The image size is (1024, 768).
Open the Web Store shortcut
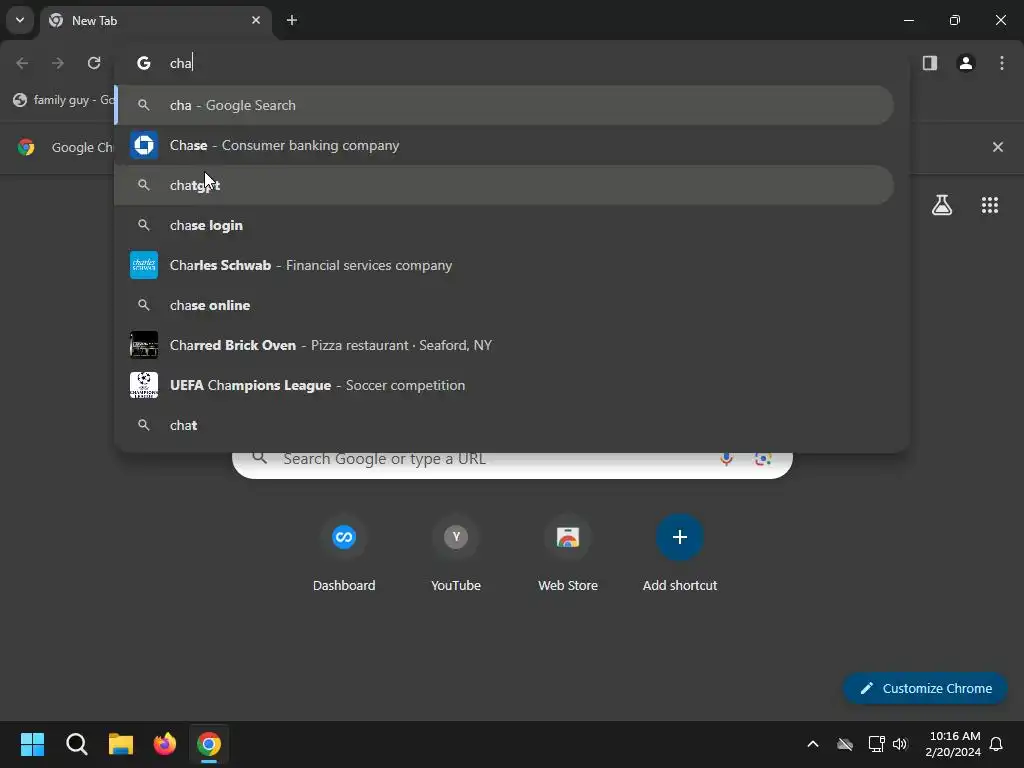tap(568, 554)
